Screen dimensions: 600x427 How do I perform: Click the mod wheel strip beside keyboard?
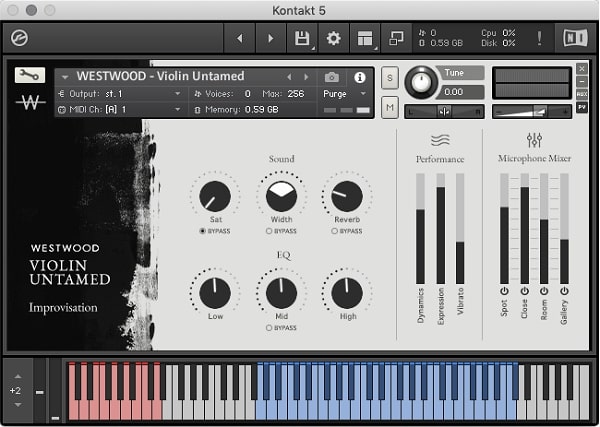tap(55, 390)
